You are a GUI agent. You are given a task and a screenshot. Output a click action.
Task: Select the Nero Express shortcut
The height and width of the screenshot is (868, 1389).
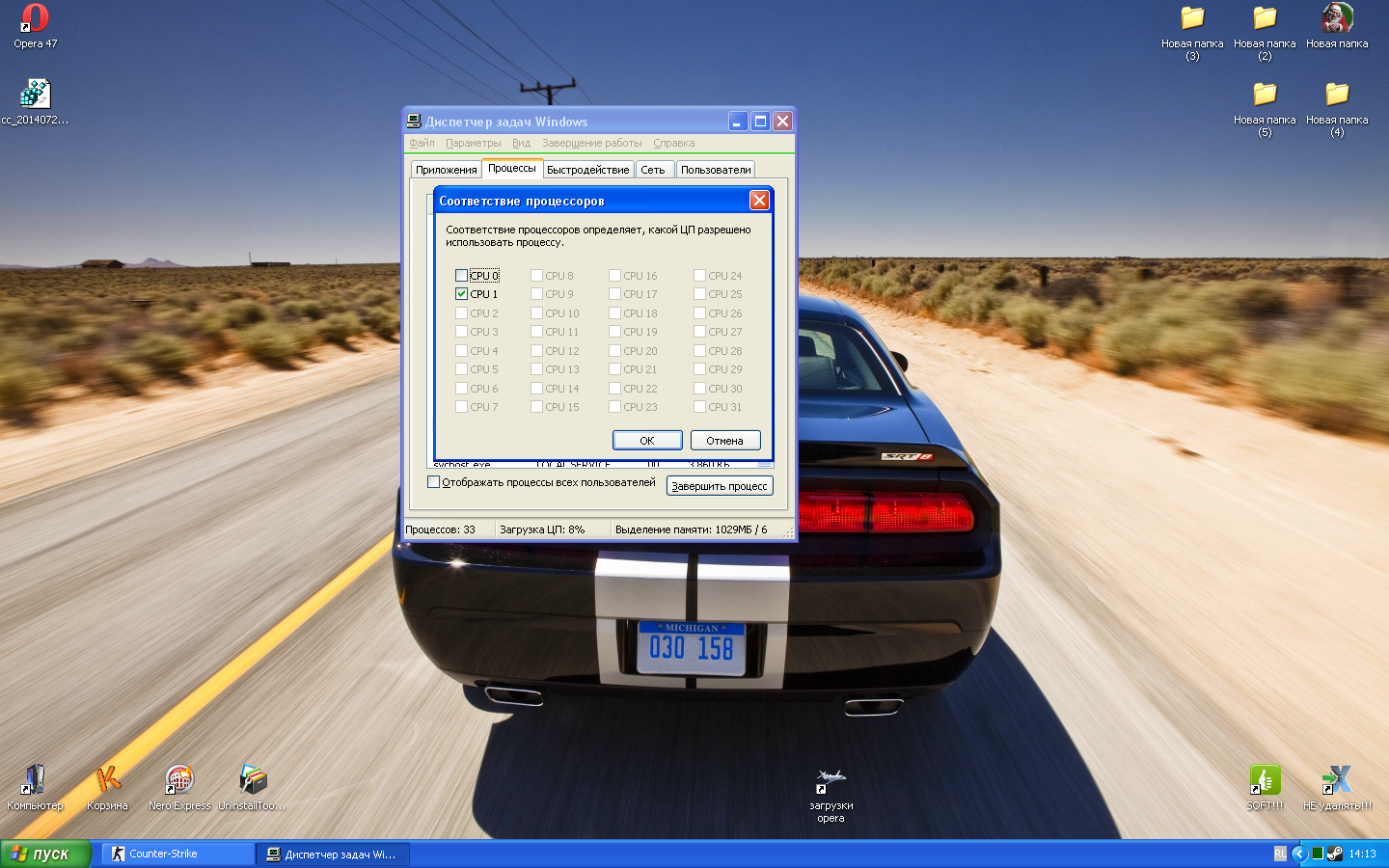(179, 787)
